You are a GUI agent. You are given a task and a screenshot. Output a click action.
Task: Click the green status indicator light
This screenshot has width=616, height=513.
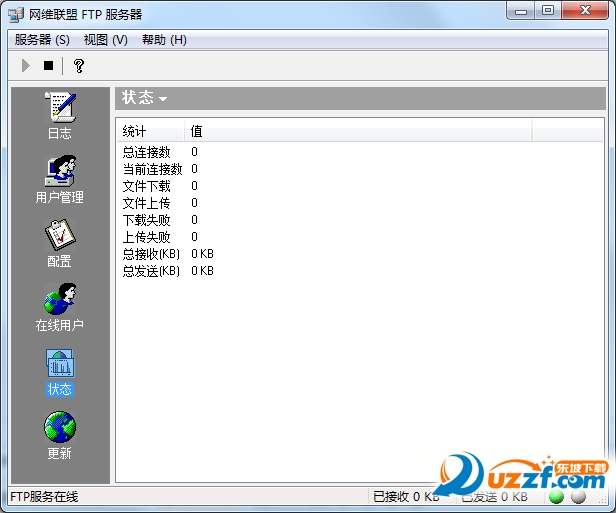556,497
